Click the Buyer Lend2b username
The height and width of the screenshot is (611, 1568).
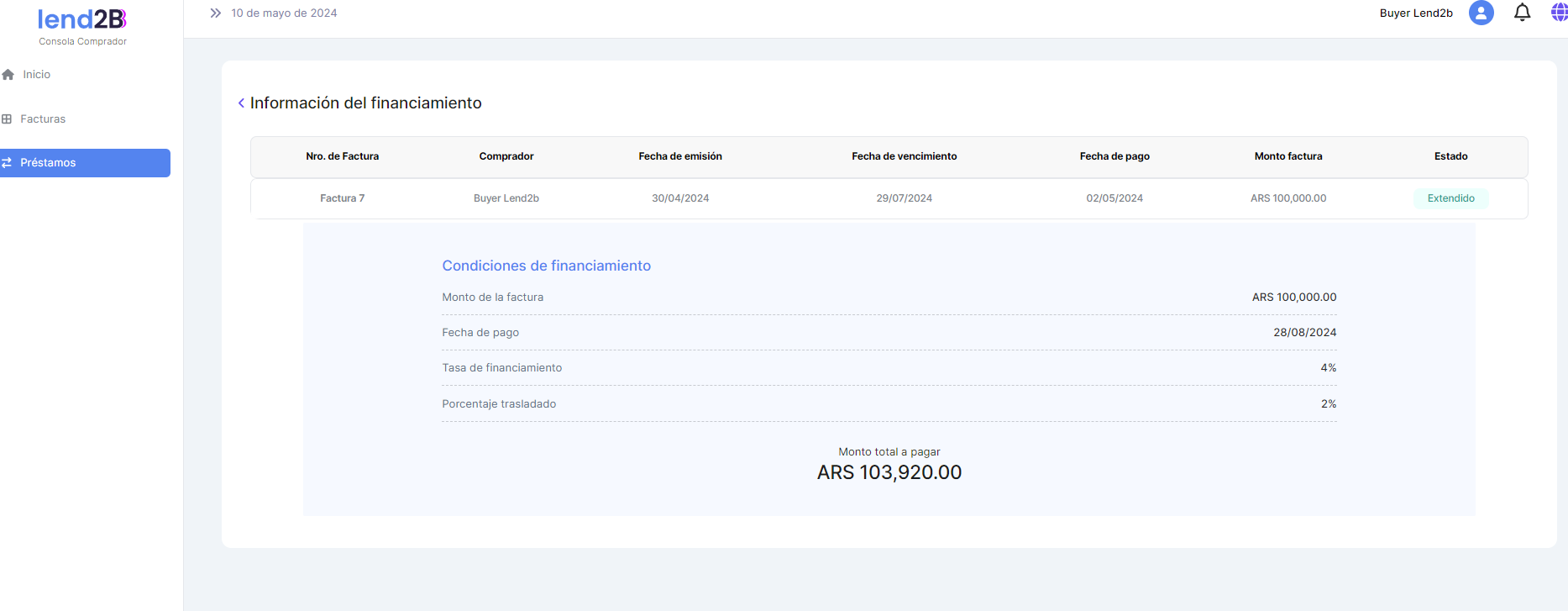1416,13
